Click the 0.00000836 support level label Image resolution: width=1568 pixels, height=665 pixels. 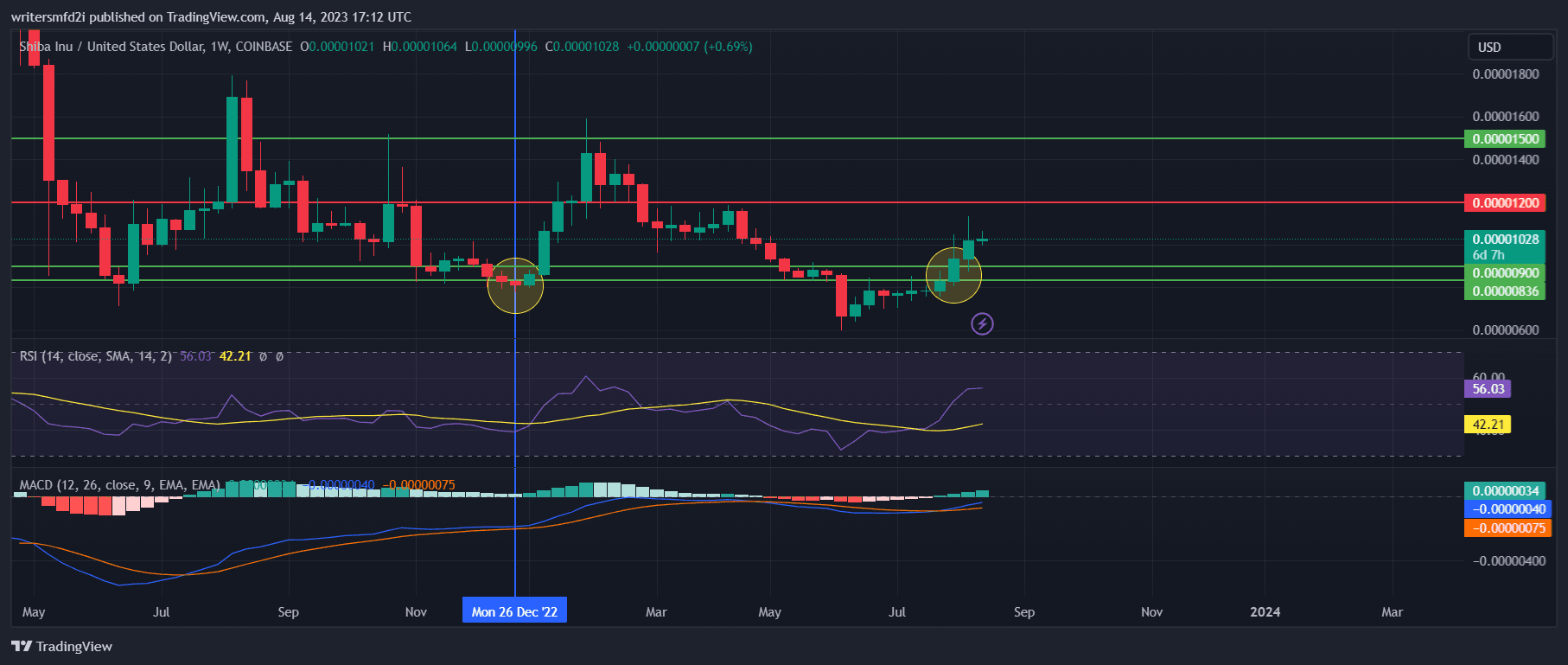point(1506,291)
